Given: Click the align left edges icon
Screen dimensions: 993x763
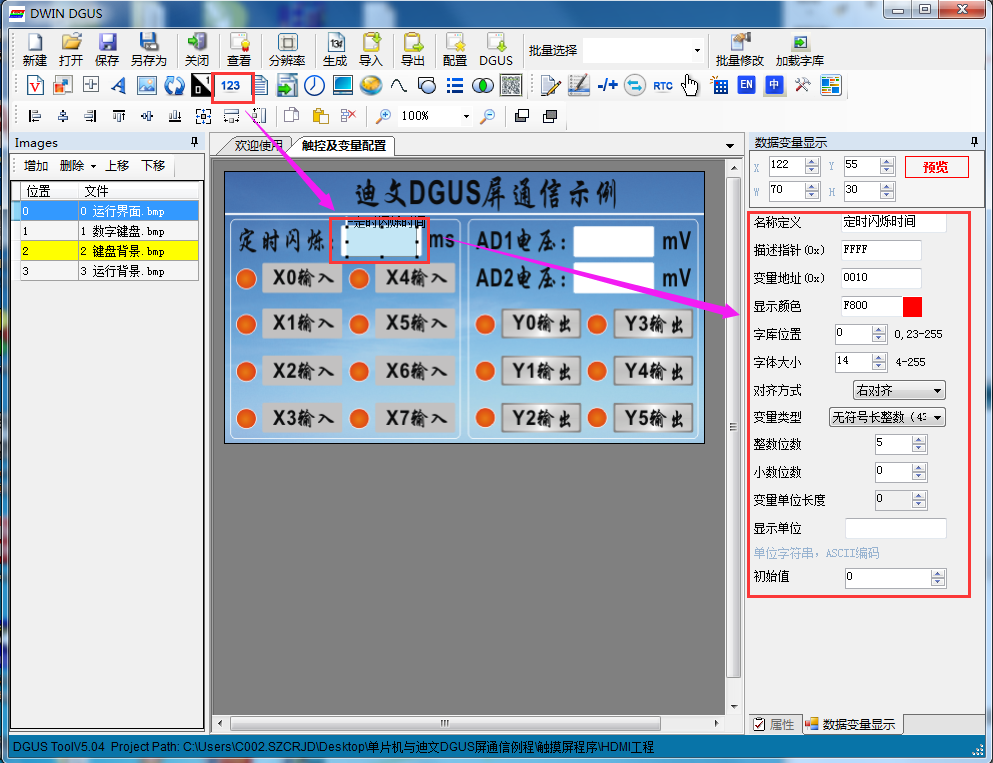Looking at the screenshot, I should [34, 116].
